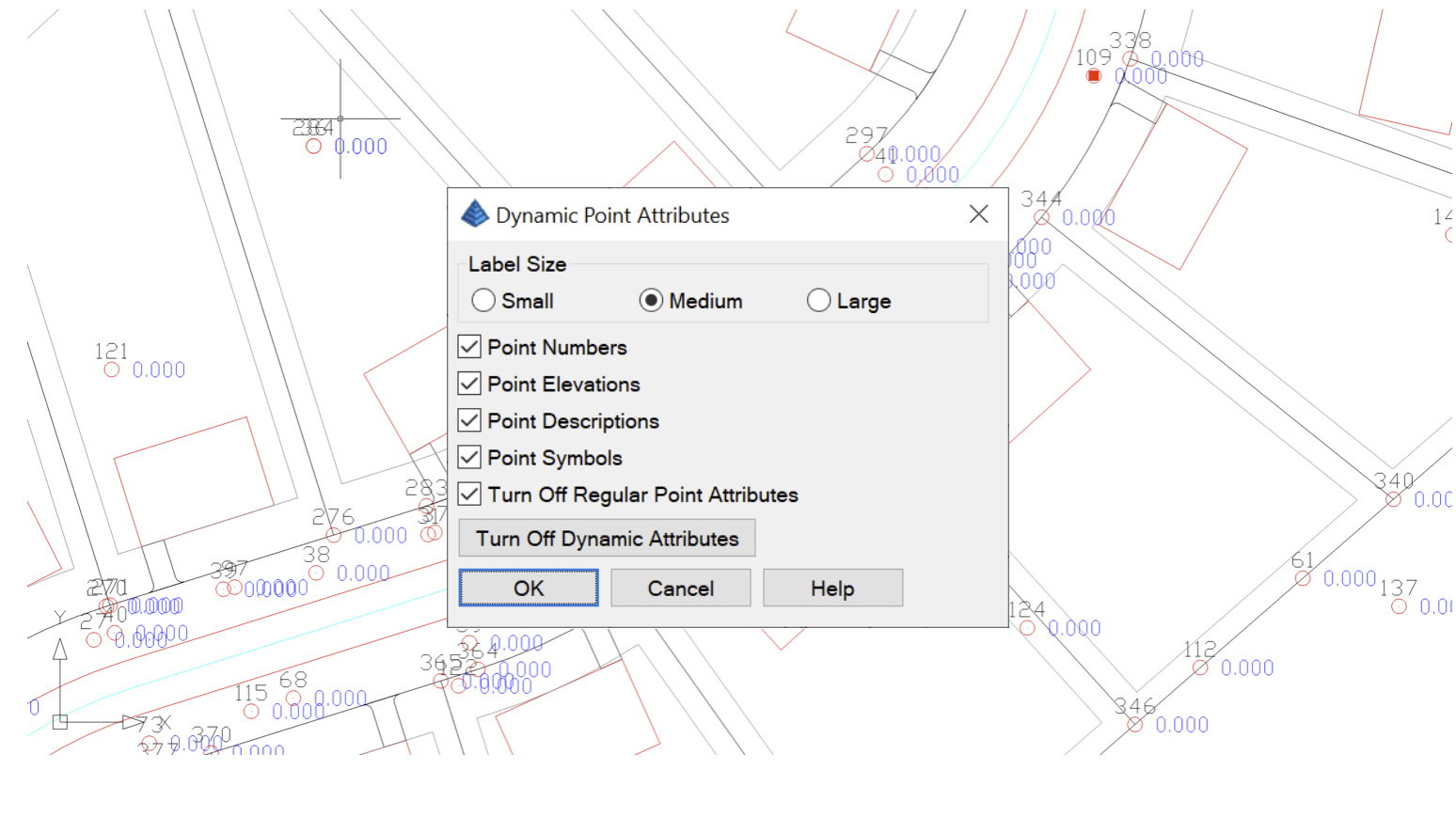The image size is (1456, 817).
Task: Click the Carlson pyramid icon in the dialog title bar
Action: coord(475,214)
